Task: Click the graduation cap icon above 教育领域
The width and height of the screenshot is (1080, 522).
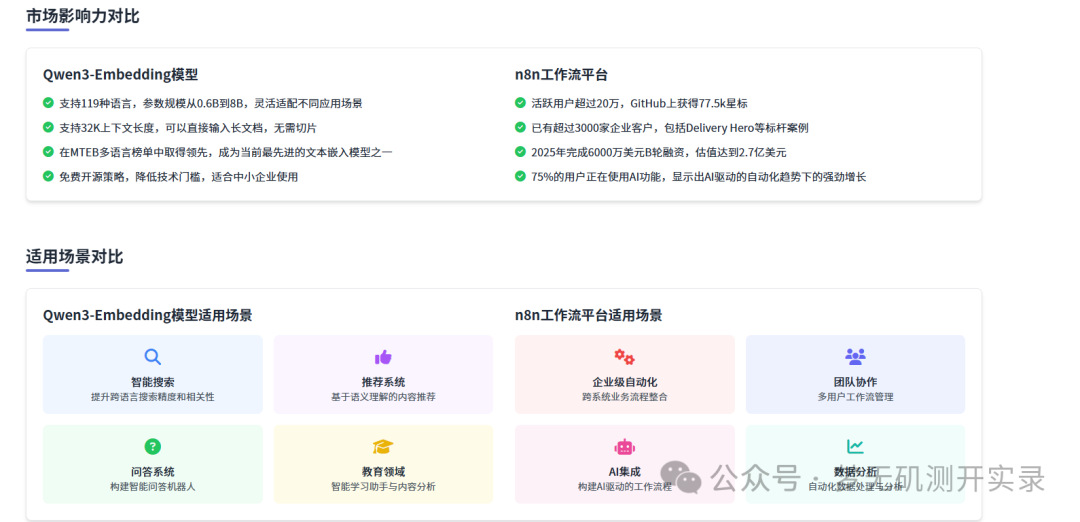Action: click(383, 446)
